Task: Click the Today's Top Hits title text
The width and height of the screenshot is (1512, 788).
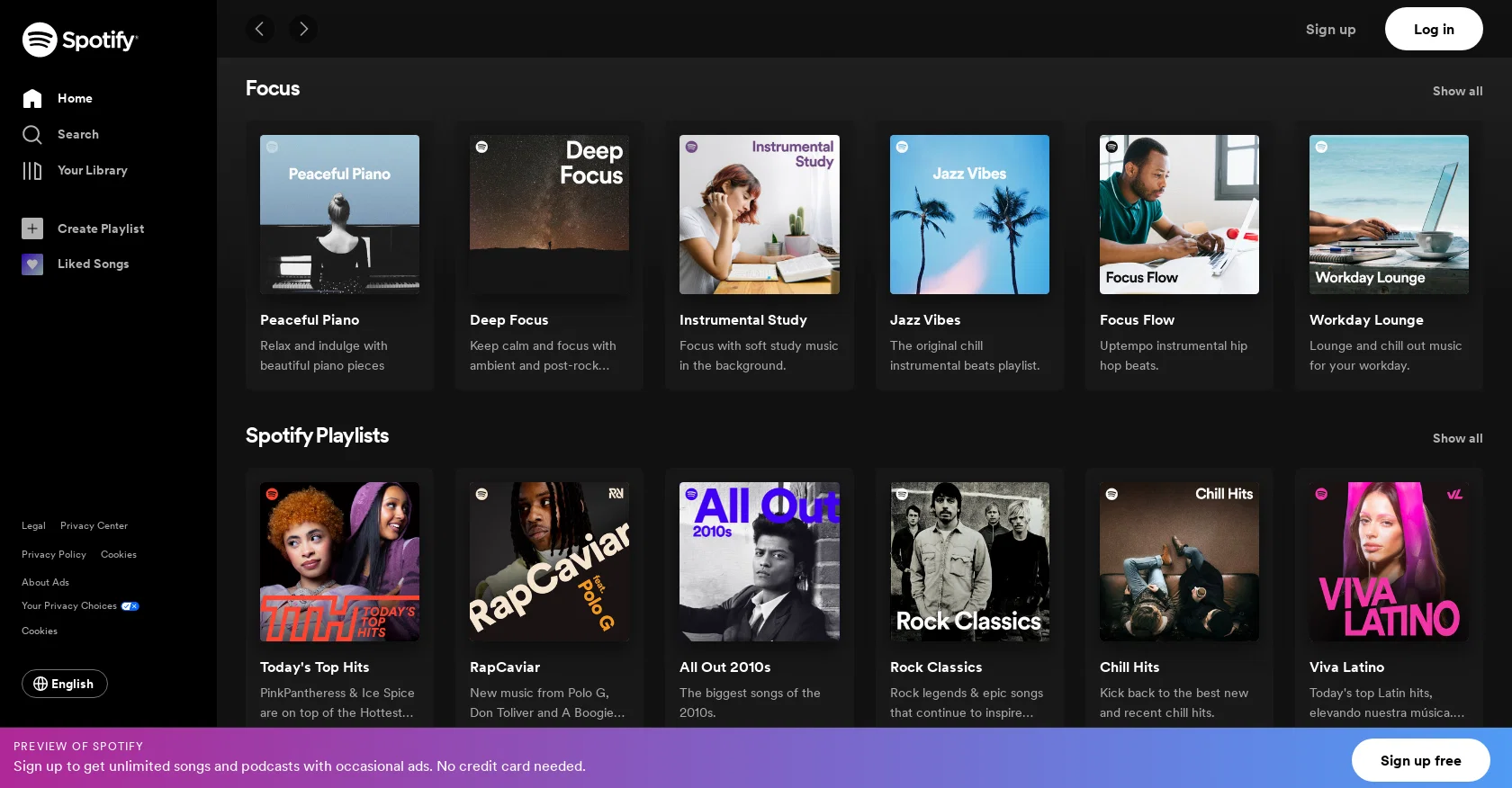Action: tap(314, 667)
